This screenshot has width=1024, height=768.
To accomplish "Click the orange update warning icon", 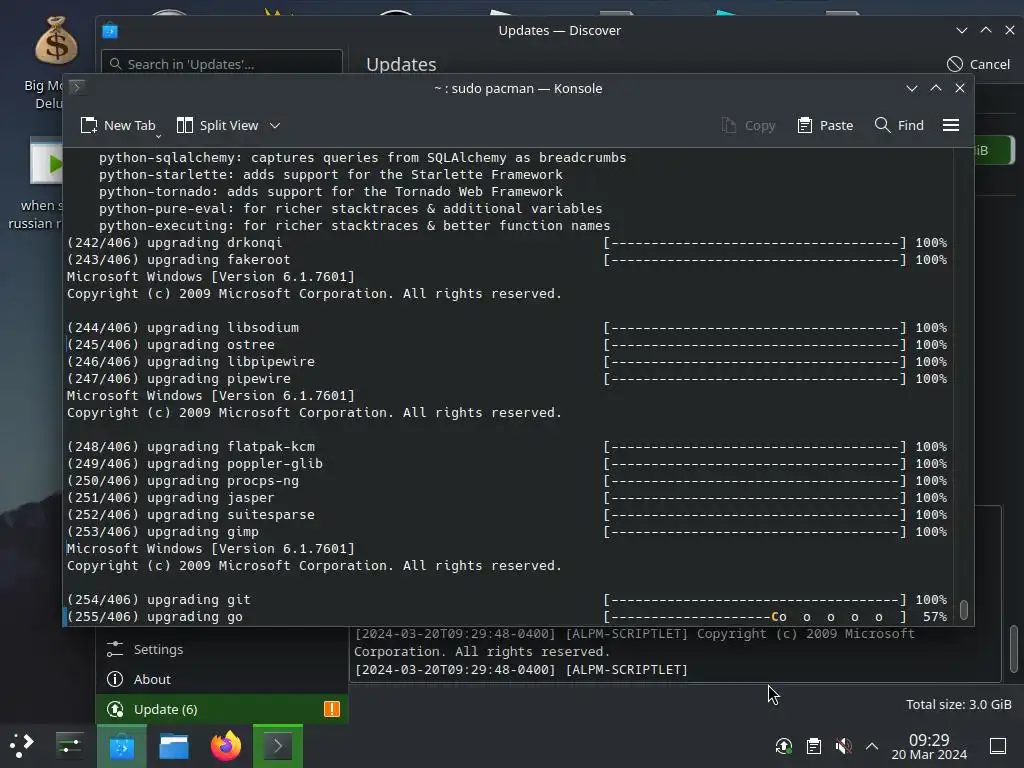I will (x=332, y=709).
